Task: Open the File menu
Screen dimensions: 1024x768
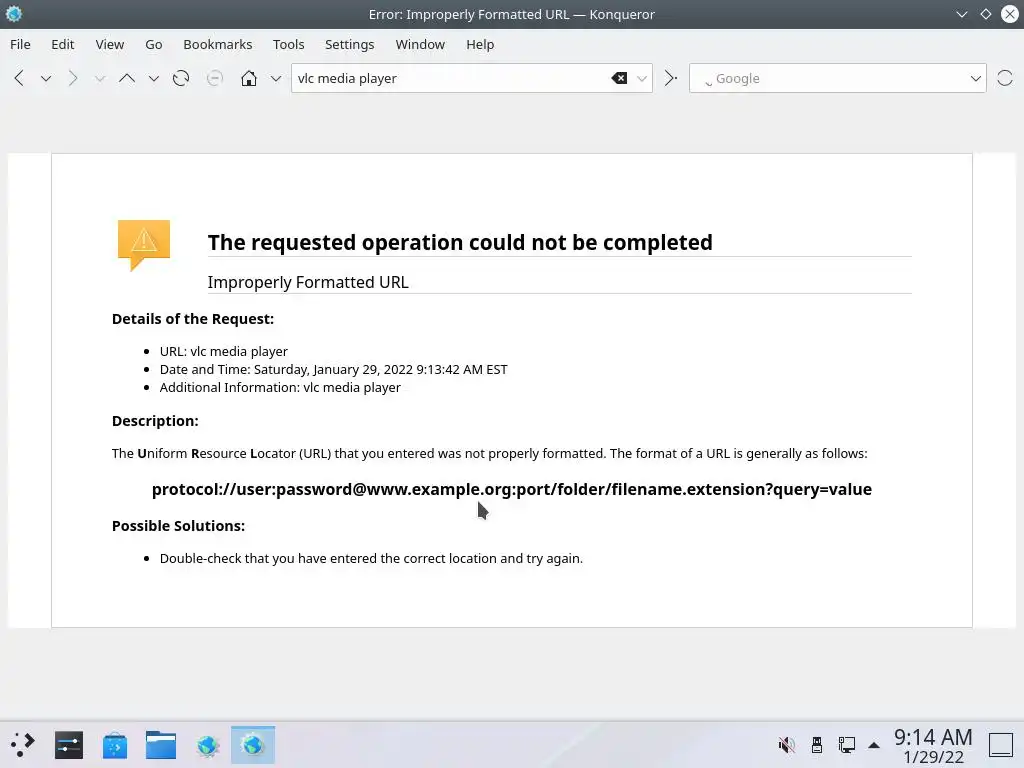Action: (x=20, y=44)
